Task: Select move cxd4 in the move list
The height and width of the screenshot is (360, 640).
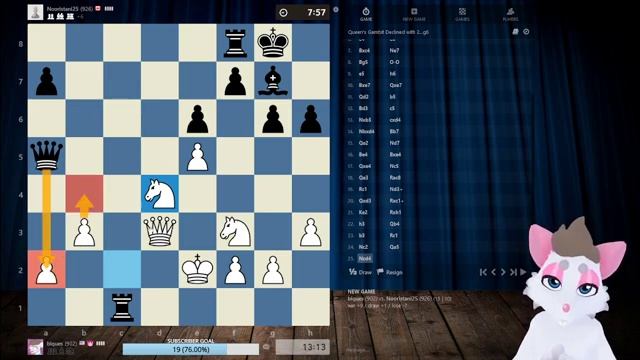Action: [x=395, y=120]
